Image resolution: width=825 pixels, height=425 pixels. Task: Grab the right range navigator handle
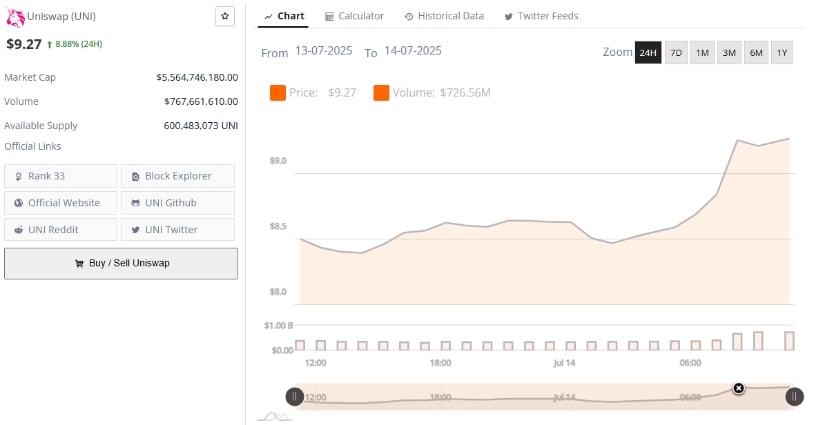794,397
